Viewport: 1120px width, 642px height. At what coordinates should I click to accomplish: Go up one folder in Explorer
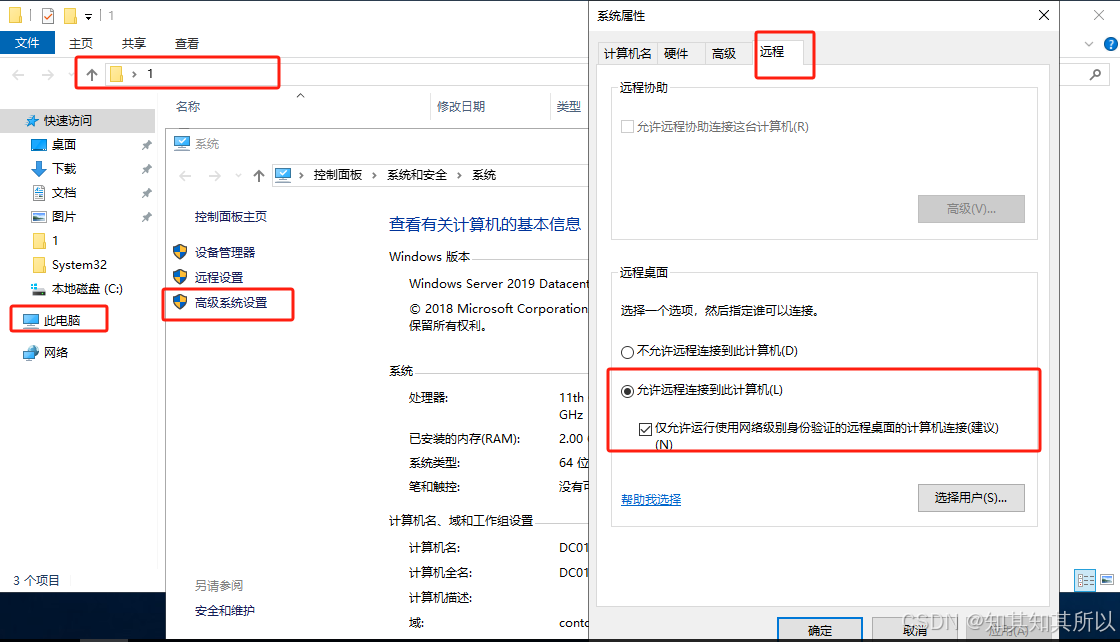click(92, 74)
